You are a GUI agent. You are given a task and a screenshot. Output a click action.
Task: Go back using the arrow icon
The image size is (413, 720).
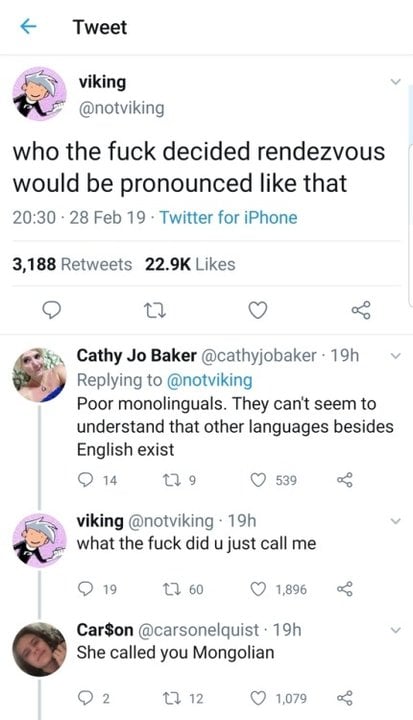click(28, 27)
